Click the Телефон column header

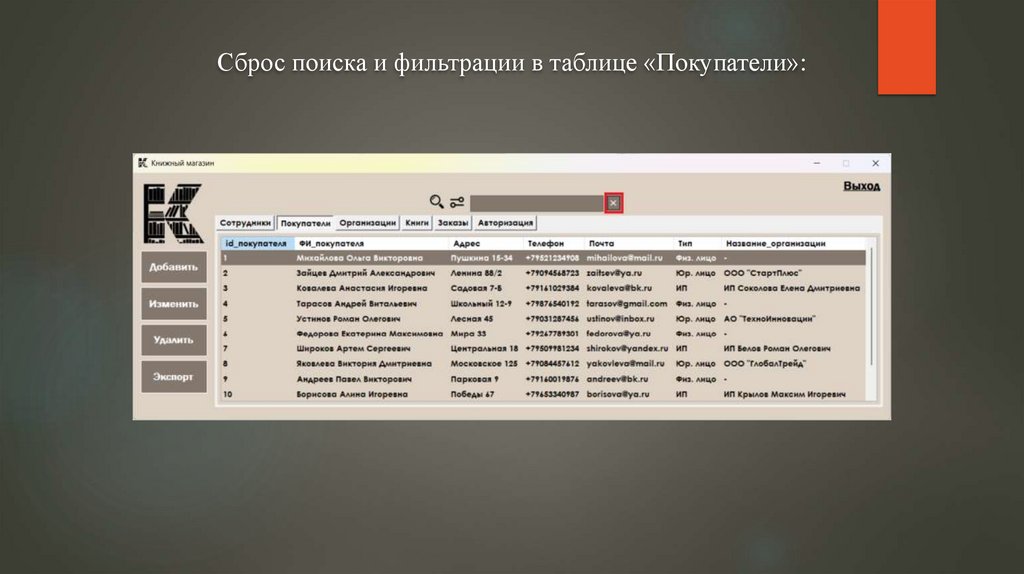click(545, 243)
